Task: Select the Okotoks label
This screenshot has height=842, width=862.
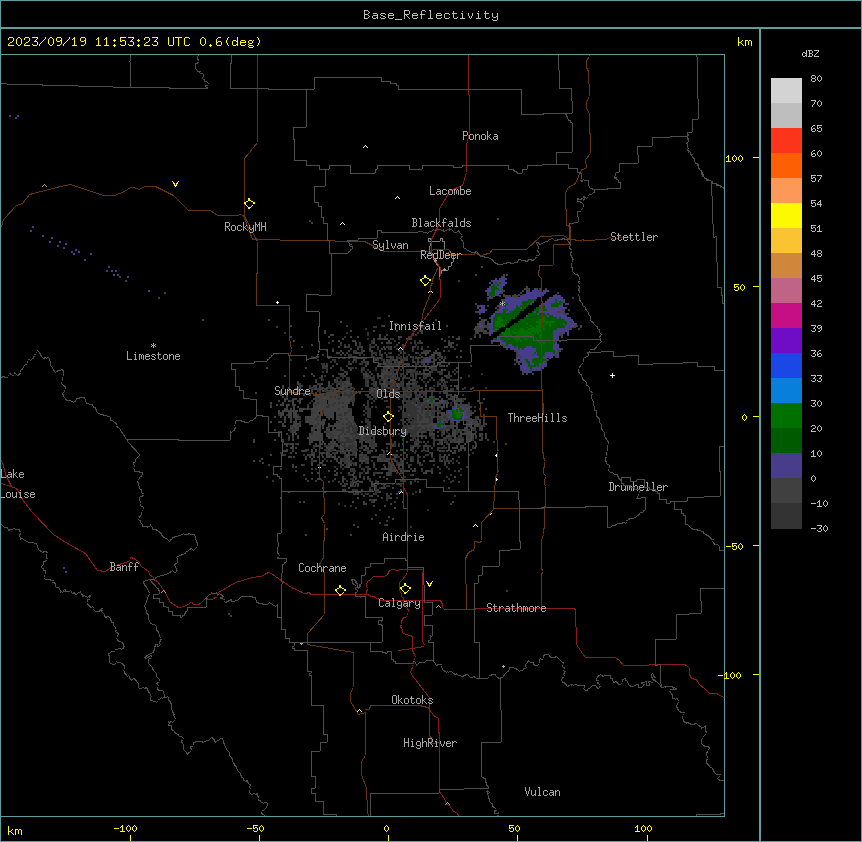Action: coord(412,700)
